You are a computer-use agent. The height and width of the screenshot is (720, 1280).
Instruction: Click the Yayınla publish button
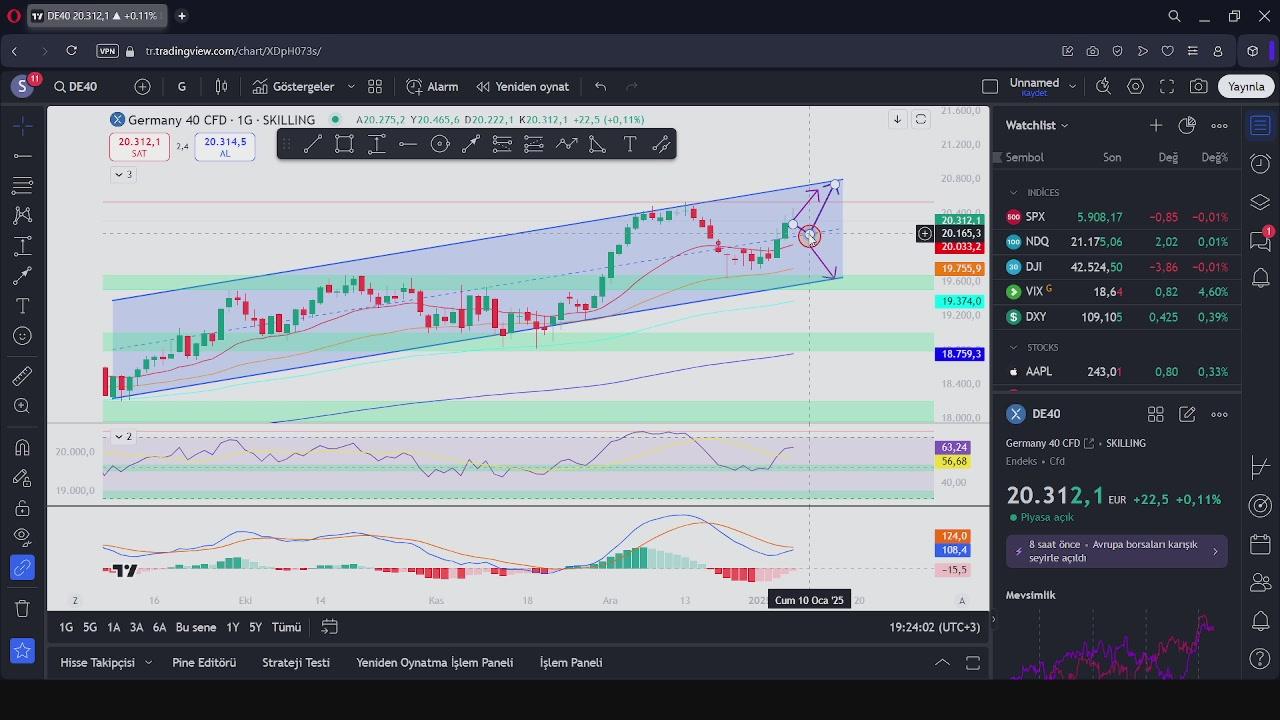(x=1246, y=87)
